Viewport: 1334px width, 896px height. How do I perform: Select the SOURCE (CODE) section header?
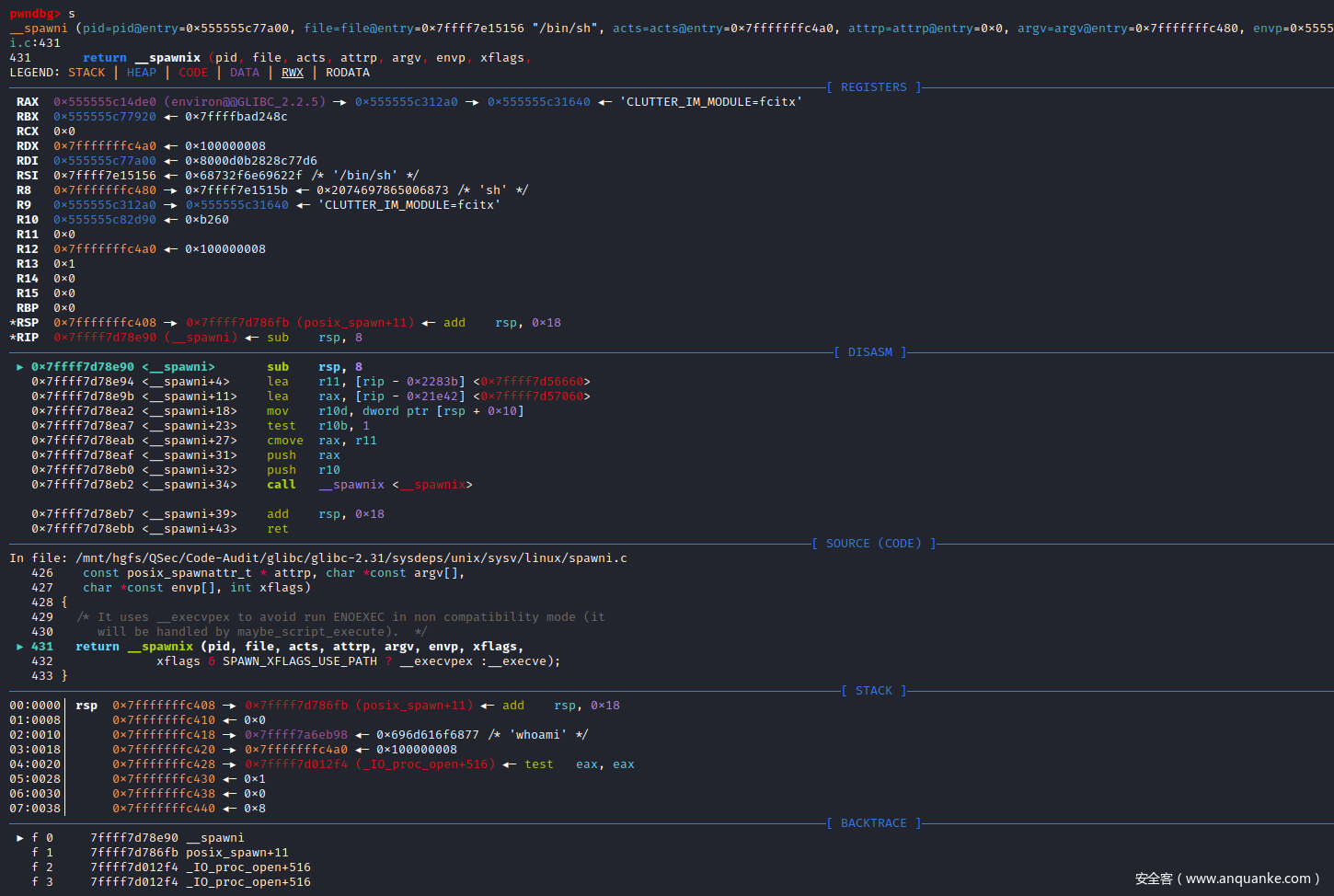click(873, 544)
